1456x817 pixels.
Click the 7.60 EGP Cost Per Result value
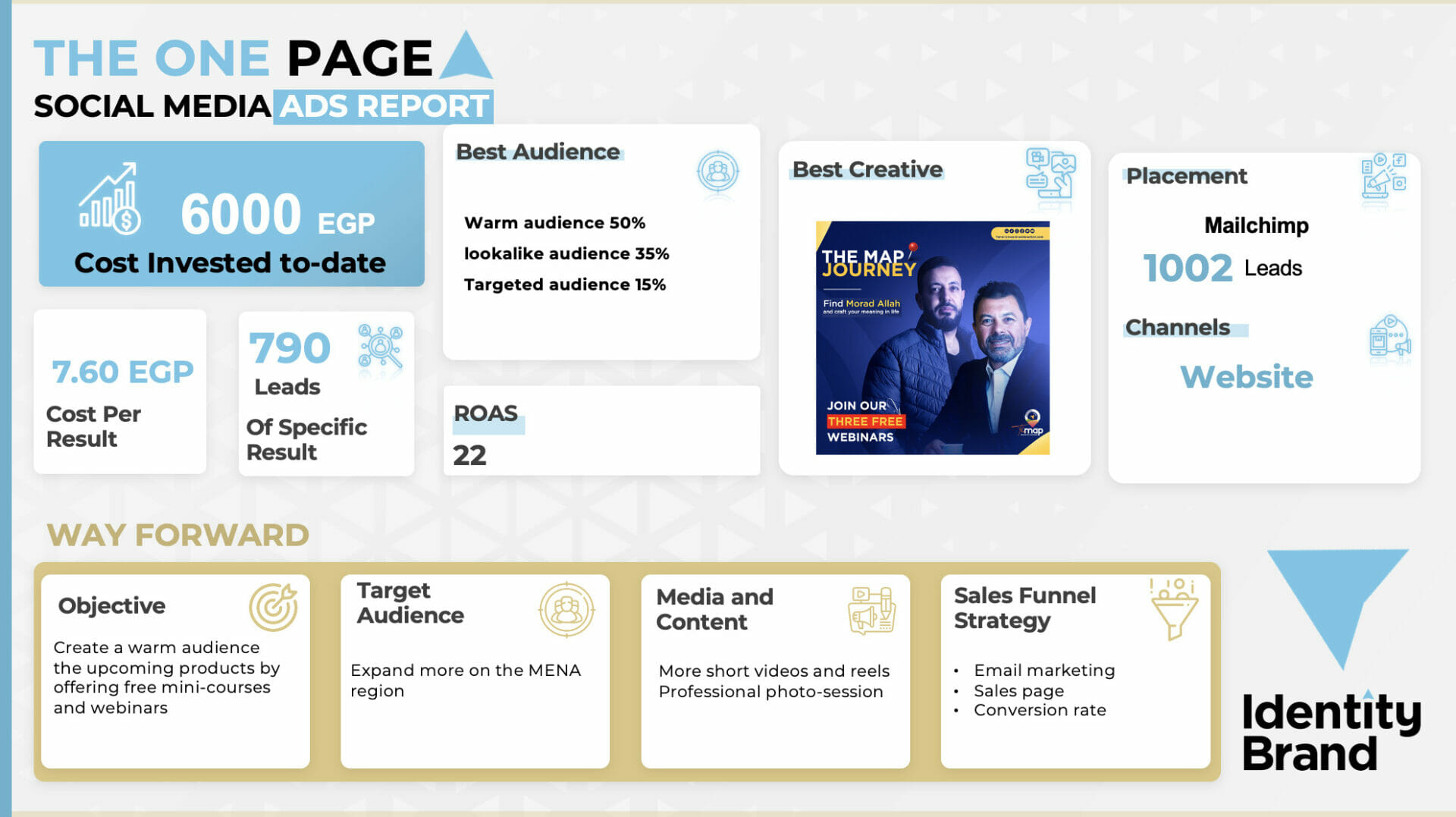tap(123, 372)
